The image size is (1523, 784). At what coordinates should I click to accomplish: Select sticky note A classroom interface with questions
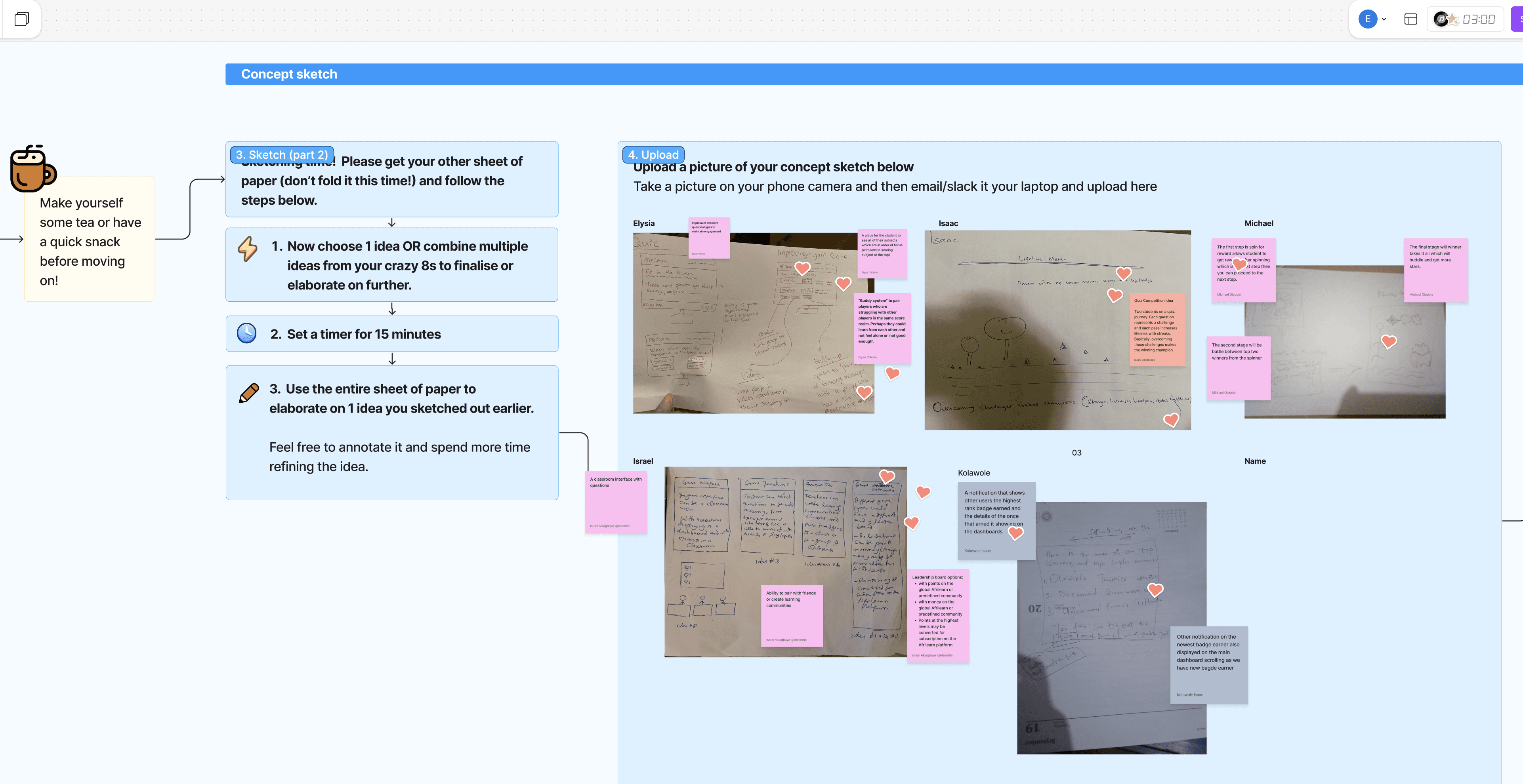point(615,502)
